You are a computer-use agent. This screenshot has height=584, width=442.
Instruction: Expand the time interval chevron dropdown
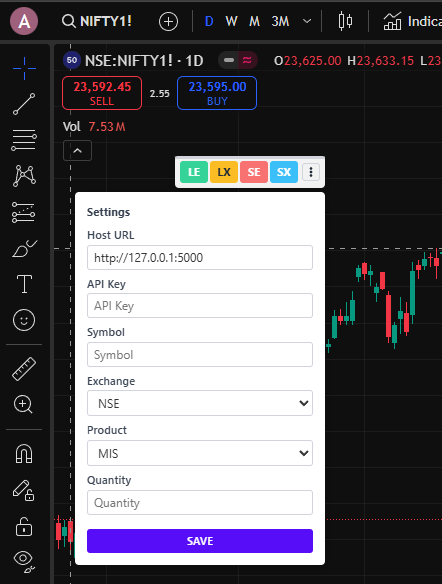[x=307, y=21]
